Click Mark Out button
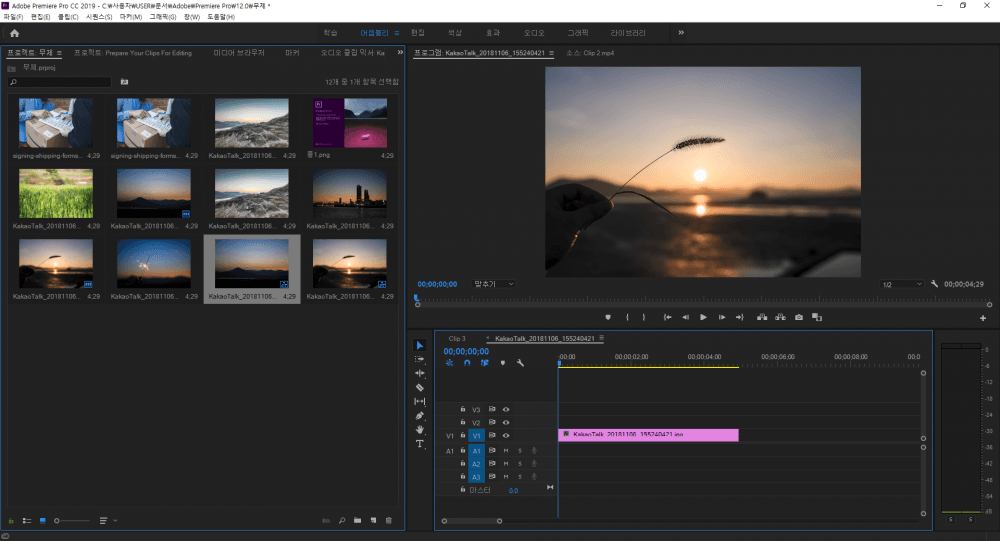 pos(643,317)
